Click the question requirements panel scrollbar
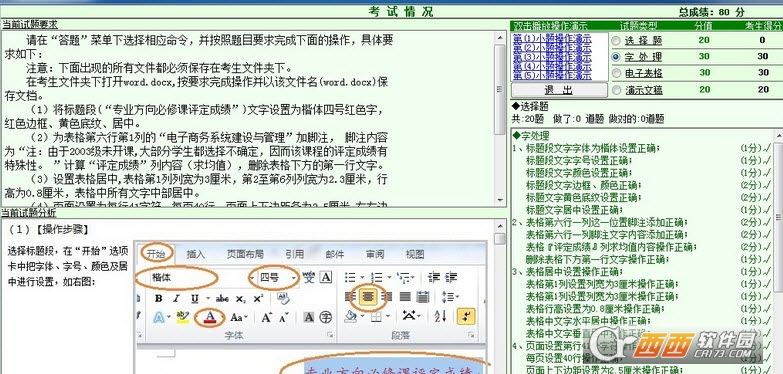The height and width of the screenshot is (374, 783). (x=500, y=119)
